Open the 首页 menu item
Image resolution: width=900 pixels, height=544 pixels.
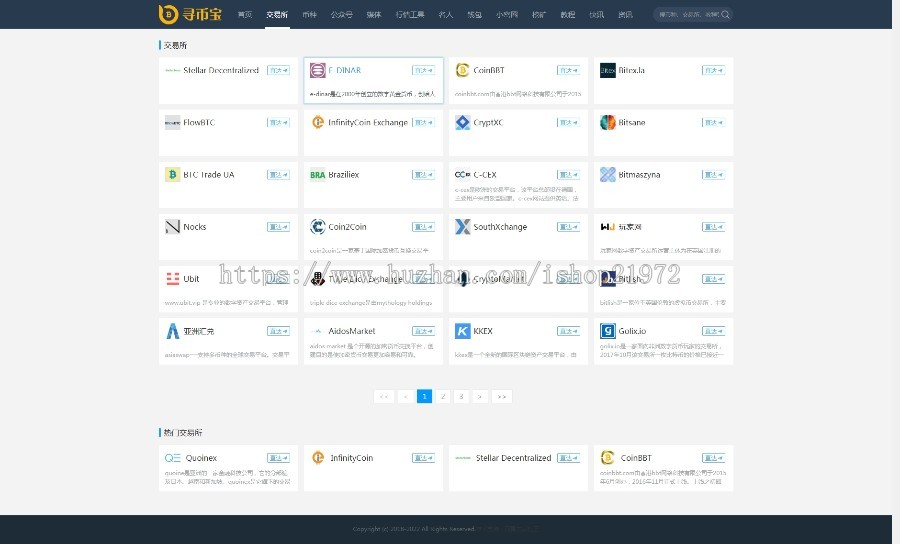pyautogui.click(x=245, y=14)
